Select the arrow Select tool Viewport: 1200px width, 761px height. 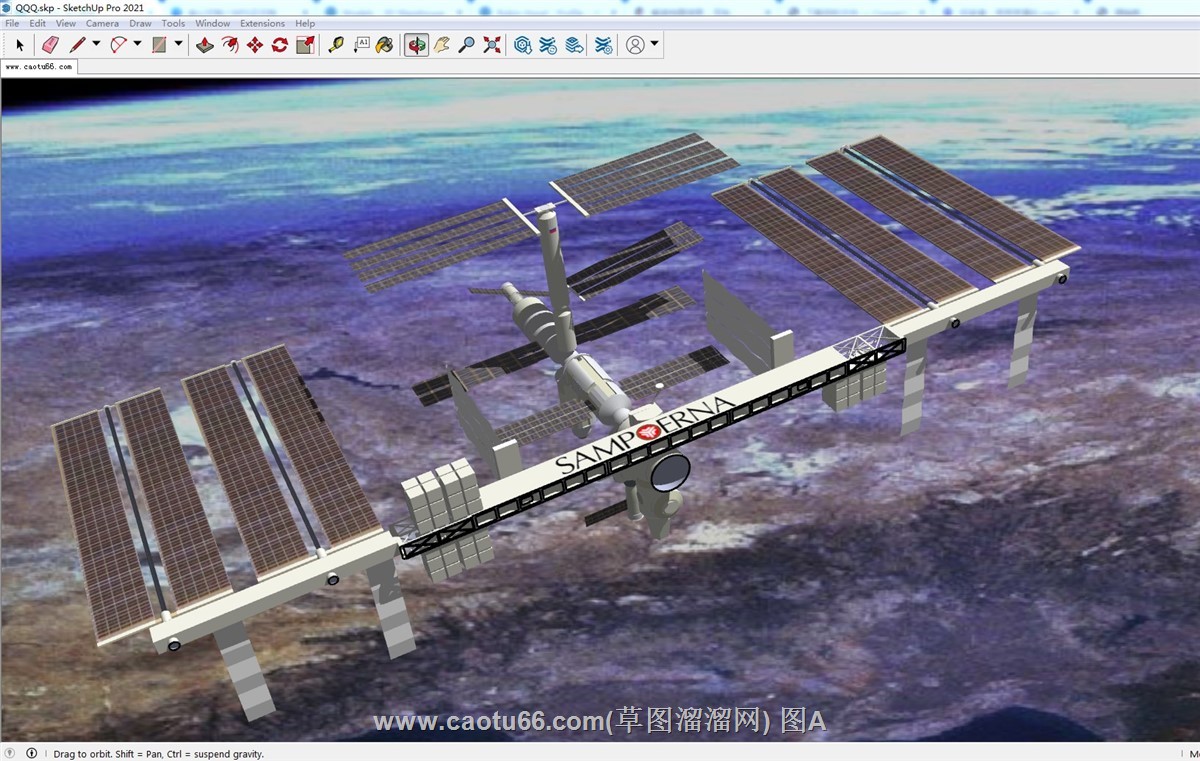(x=19, y=45)
